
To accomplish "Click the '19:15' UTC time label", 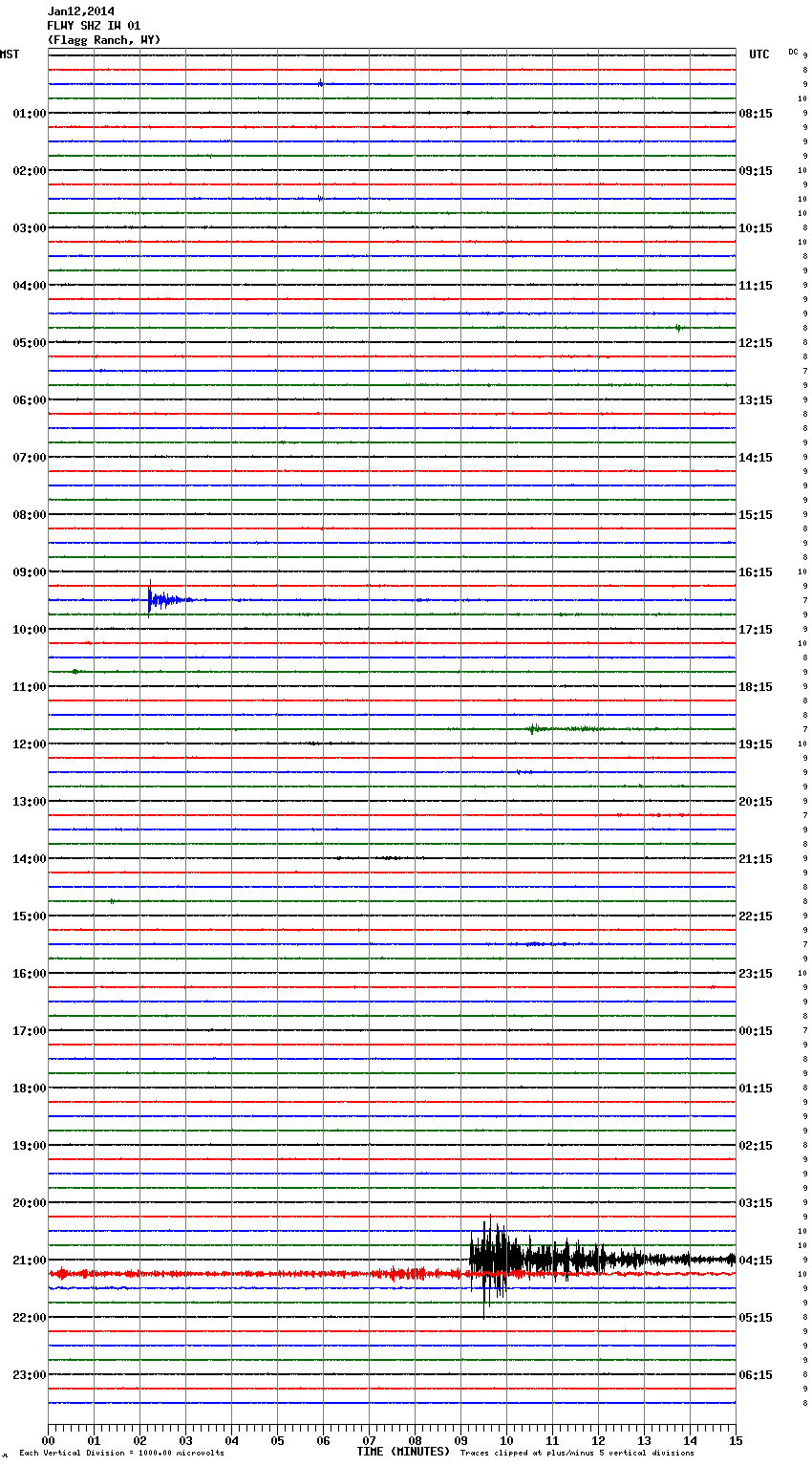I will (756, 744).
